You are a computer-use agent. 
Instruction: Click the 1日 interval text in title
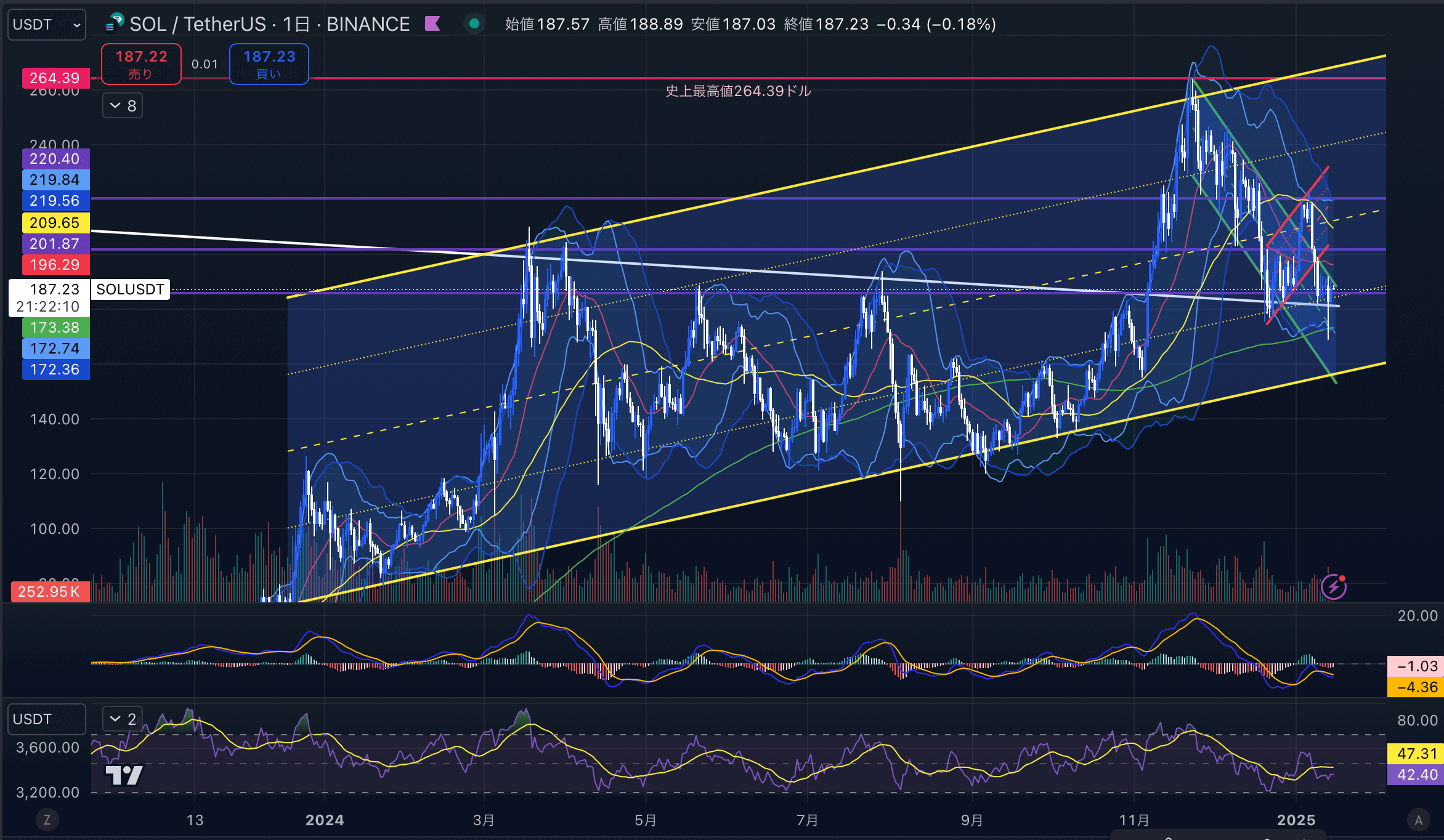pyautogui.click(x=296, y=24)
